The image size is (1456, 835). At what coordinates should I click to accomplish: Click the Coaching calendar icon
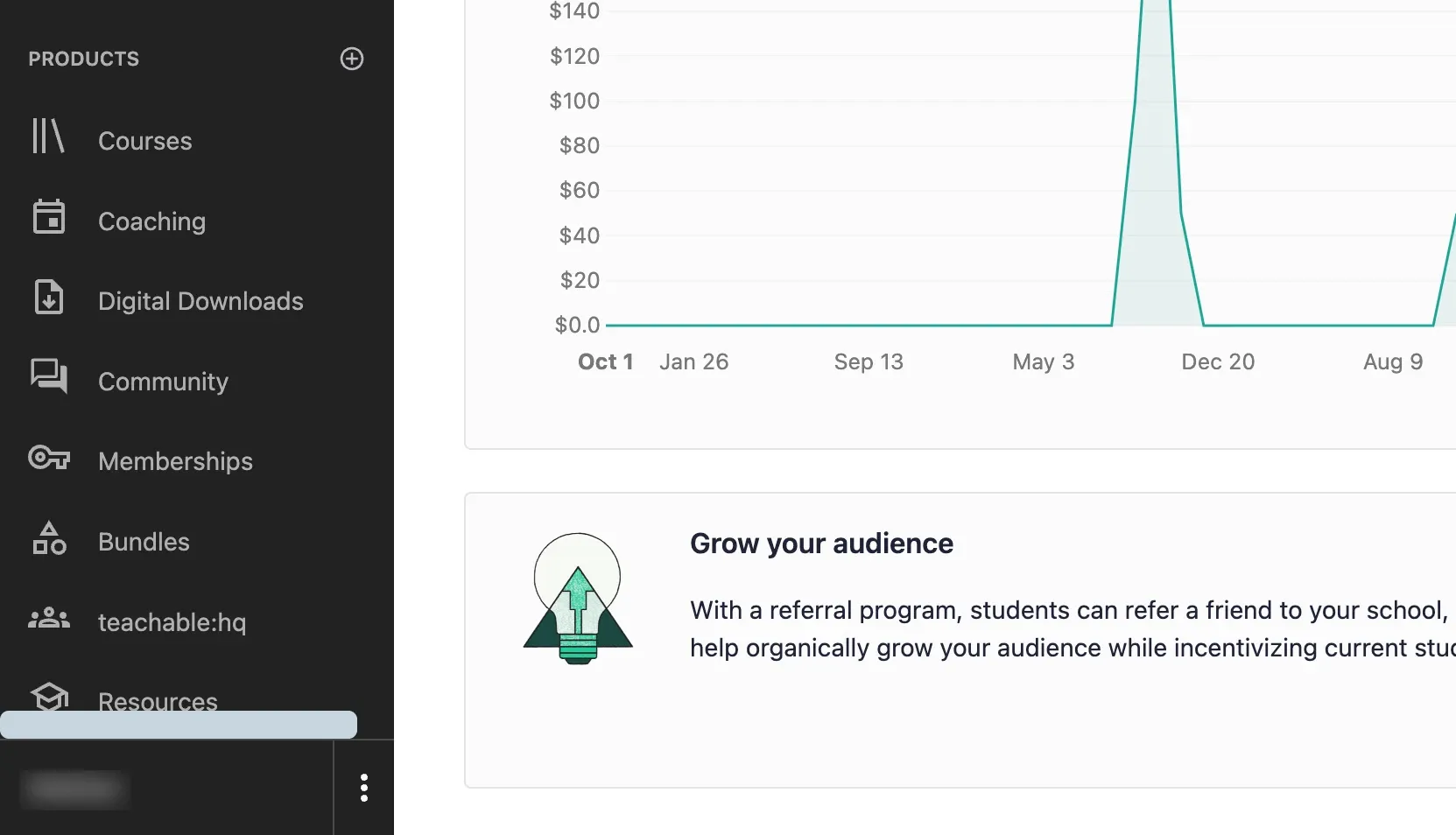point(49,217)
